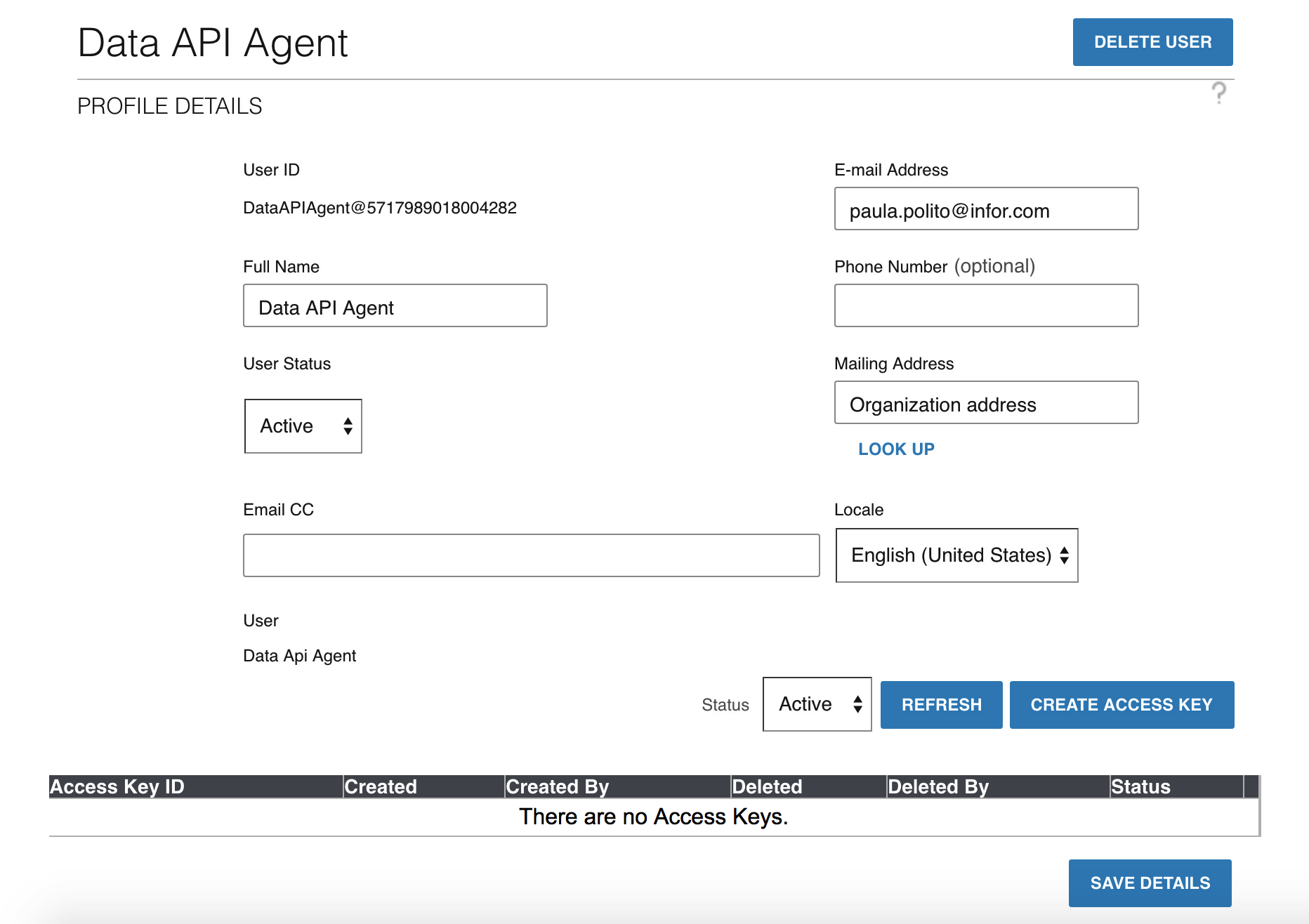Screen dimensions: 1309x924
Task: Open the Locale dropdown for English (United States)
Action: [955, 555]
